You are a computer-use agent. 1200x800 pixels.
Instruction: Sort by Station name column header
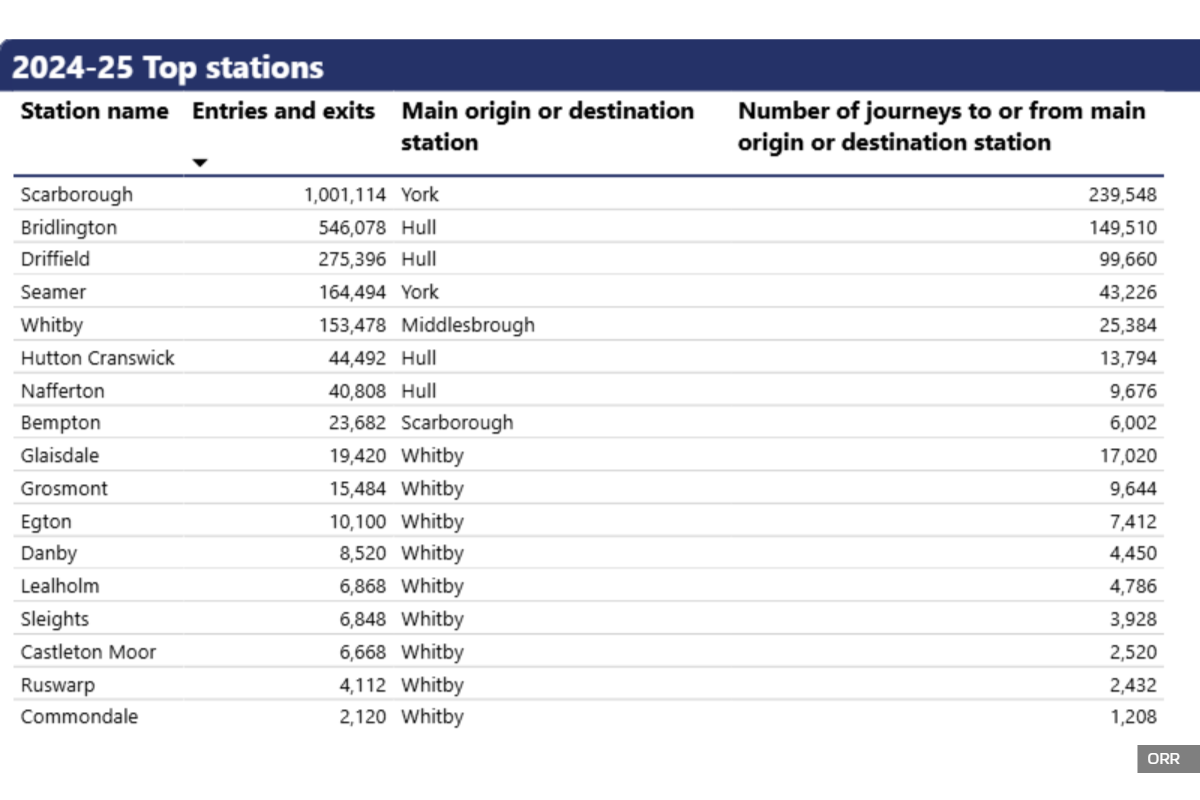(x=94, y=111)
